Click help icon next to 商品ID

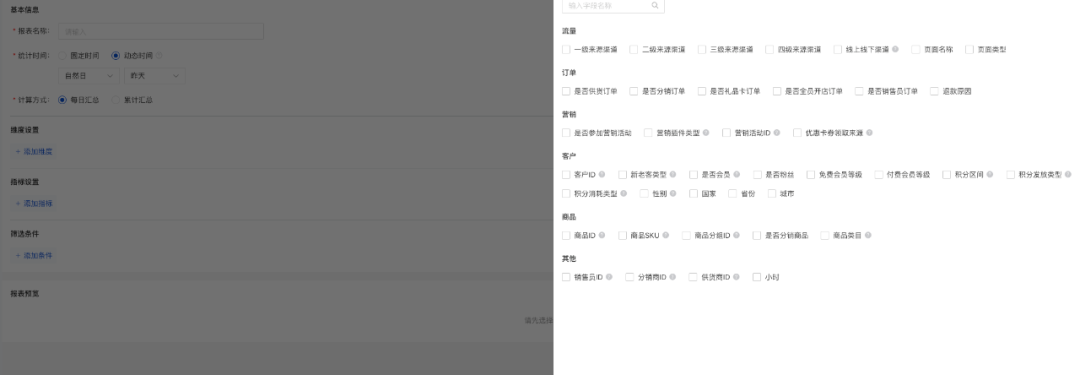coord(602,235)
